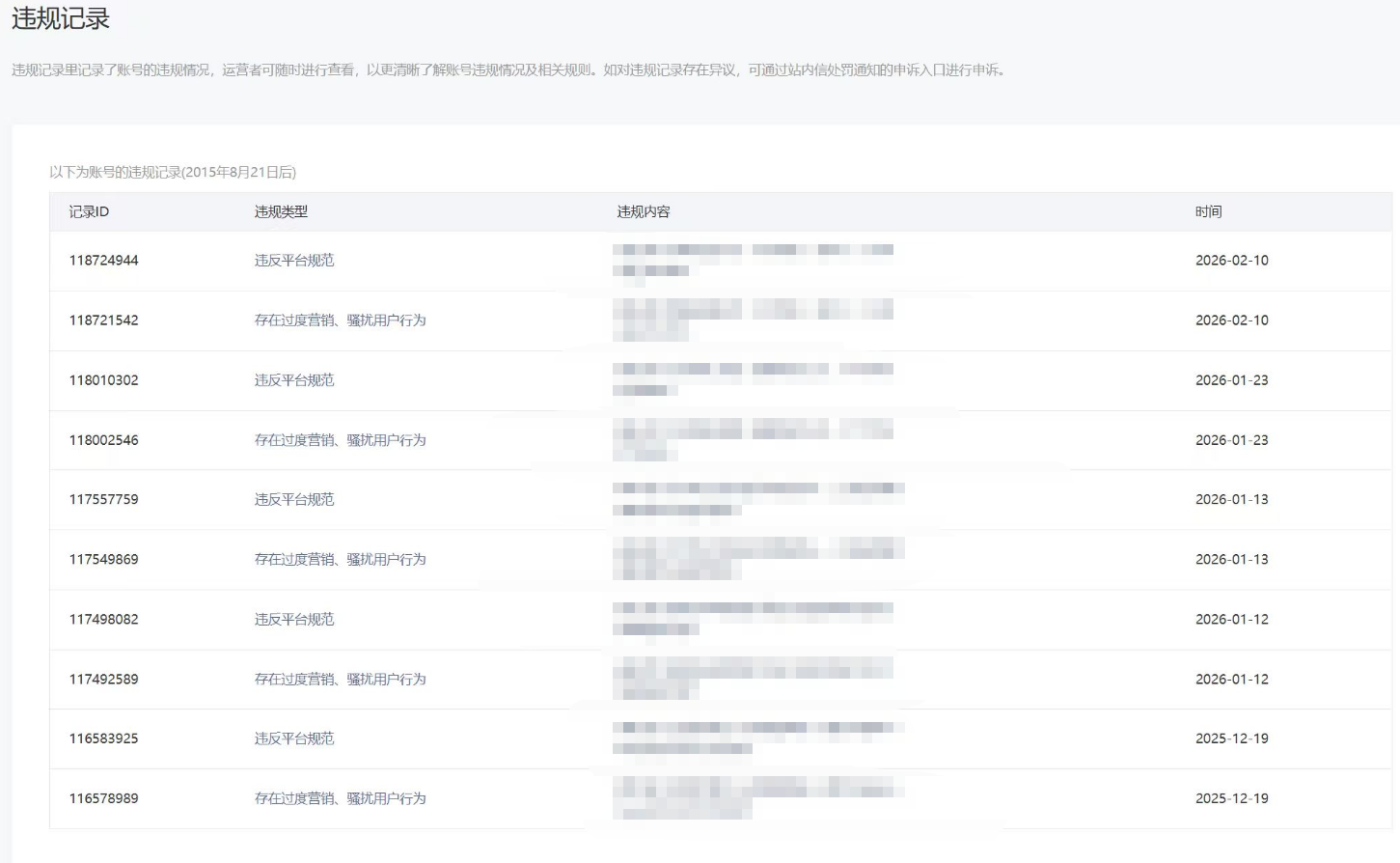Click the 时间 column header

click(x=1208, y=212)
